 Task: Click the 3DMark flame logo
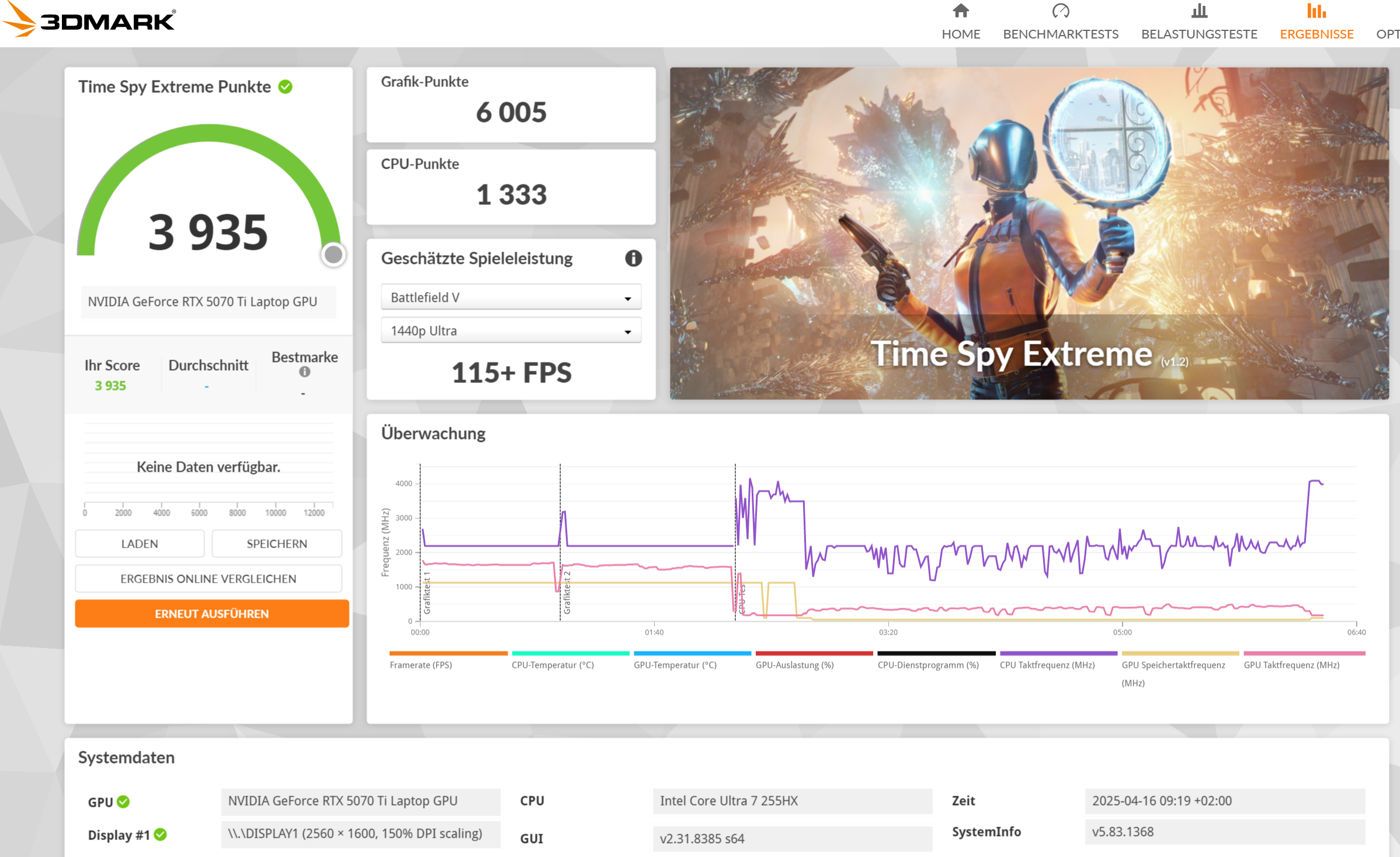(19, 19)
